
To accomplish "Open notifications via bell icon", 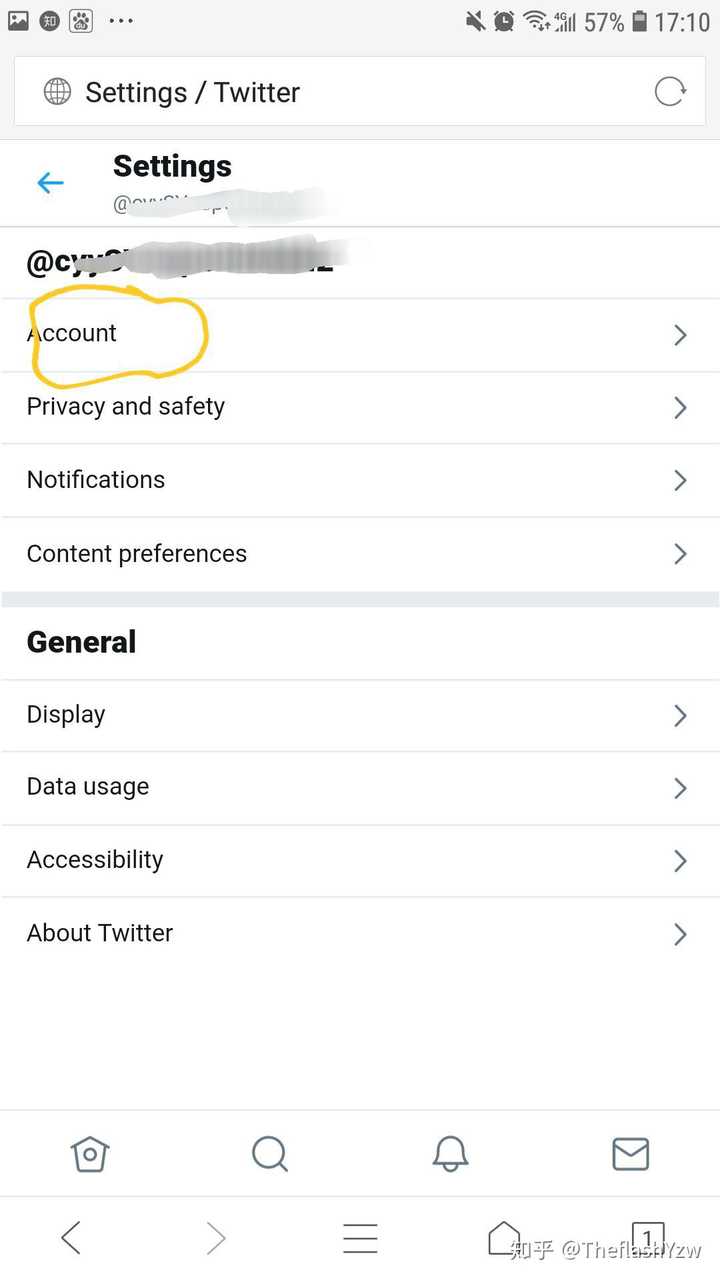I will [450, 1154].
